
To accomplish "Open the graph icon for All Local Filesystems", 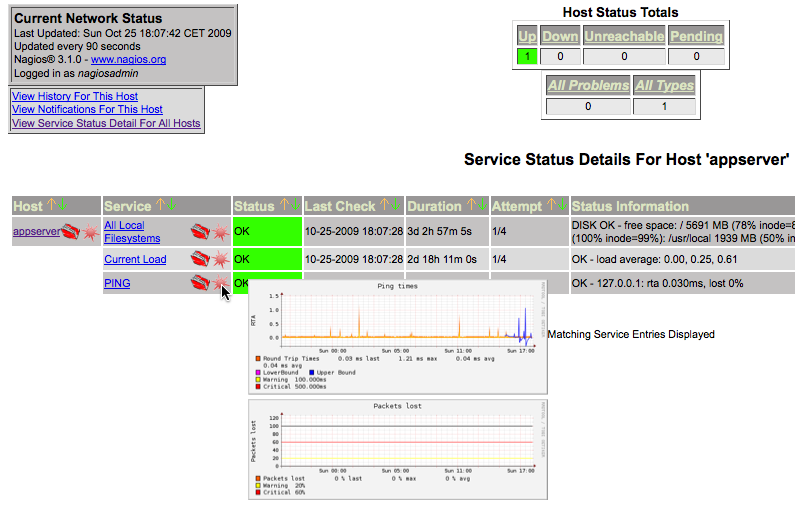I will pyautogui.click(x=219, y=233).
